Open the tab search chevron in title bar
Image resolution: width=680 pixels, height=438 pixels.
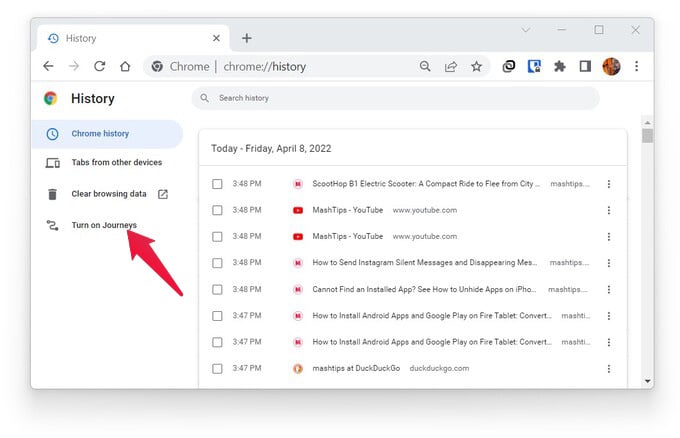pyautogui.click(x=526, y=30)
